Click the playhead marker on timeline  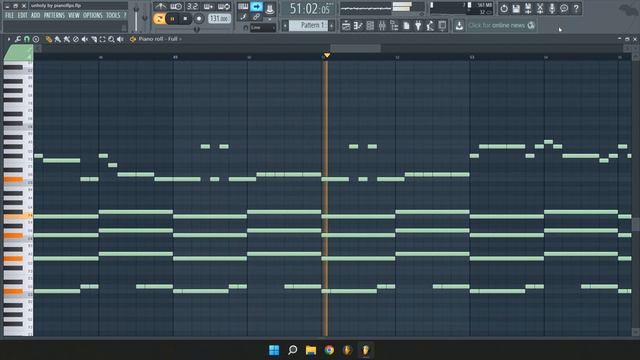(327, 55)
